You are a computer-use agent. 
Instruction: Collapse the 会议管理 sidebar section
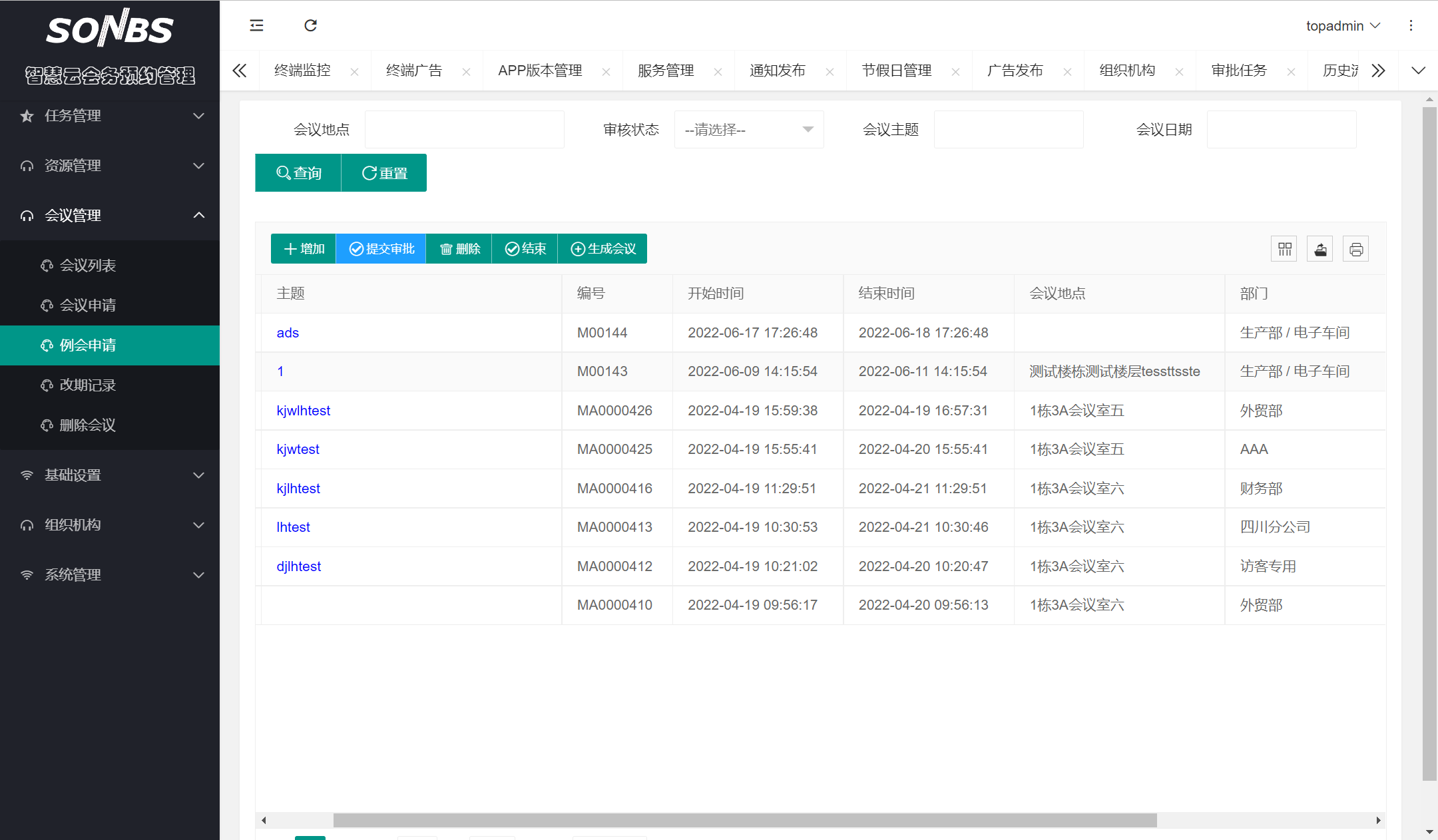click(110, 215)
